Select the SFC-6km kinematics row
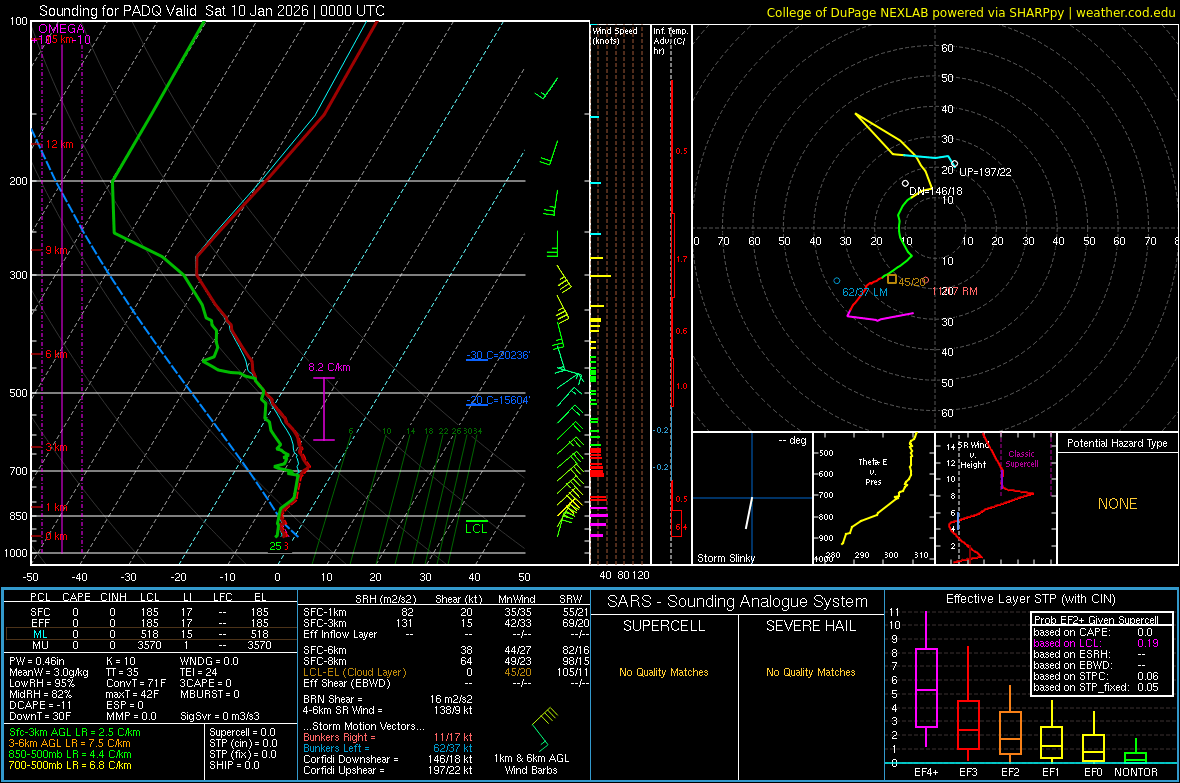The width and height of the screenshot is (1180, 783). [x=446, y=650]
